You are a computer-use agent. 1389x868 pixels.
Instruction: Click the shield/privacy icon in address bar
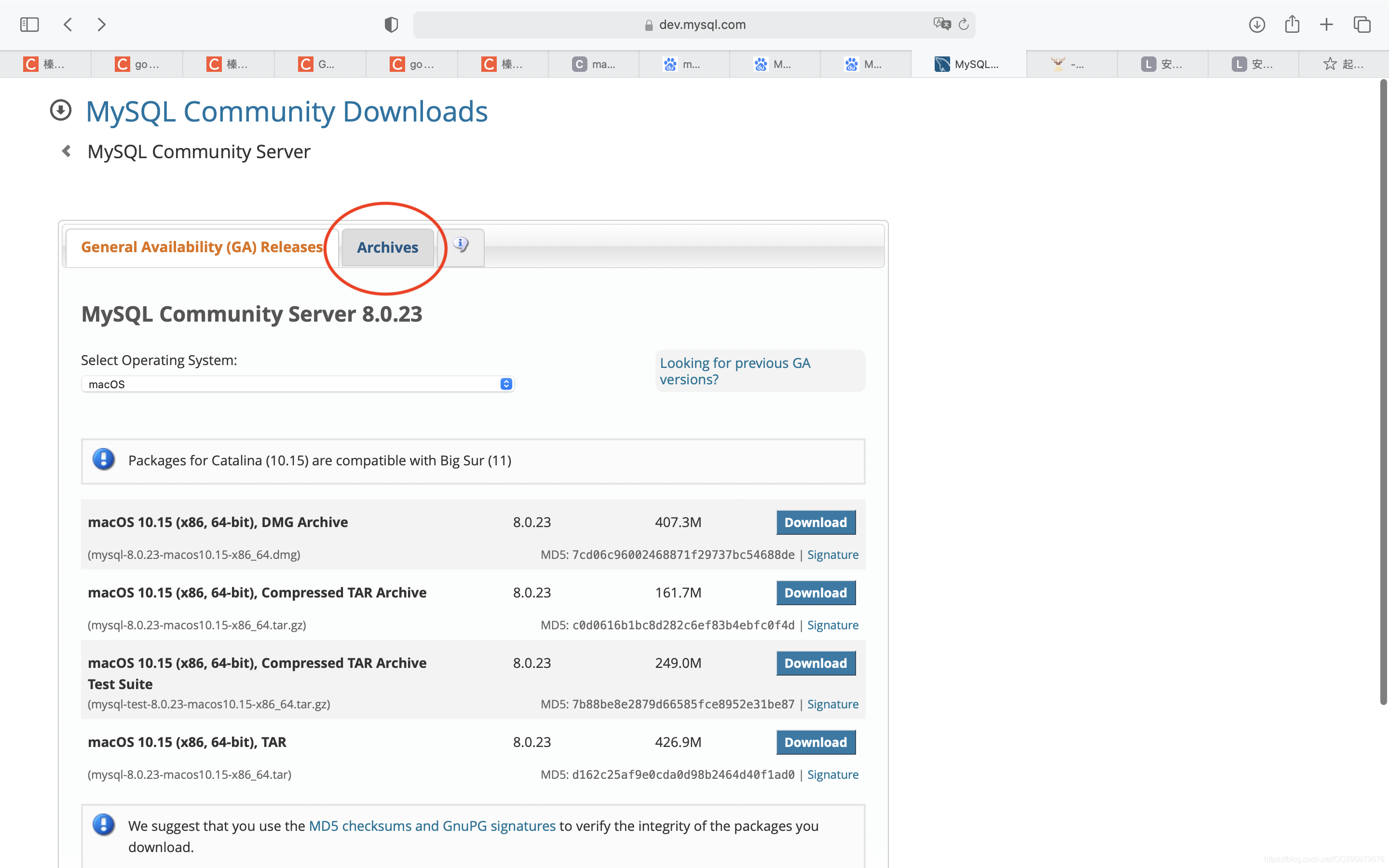pyautogui.click(x=391, y=24)
